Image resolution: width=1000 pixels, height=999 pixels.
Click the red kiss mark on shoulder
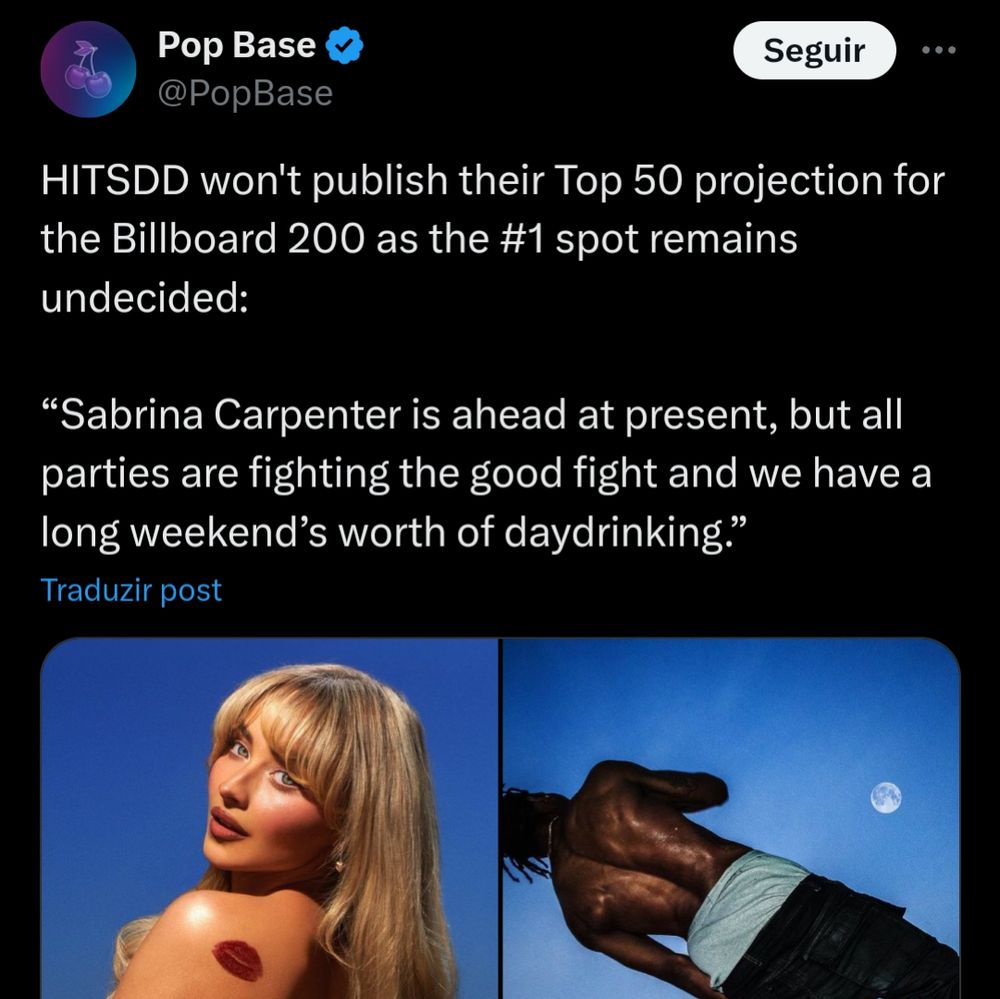(x=237, y=959)
